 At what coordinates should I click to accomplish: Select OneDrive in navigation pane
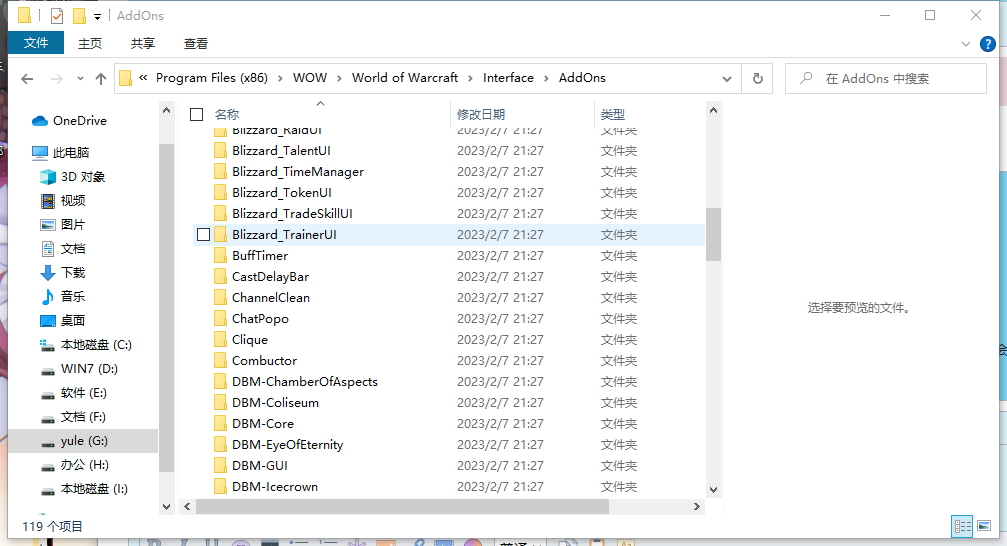(79, 121)
